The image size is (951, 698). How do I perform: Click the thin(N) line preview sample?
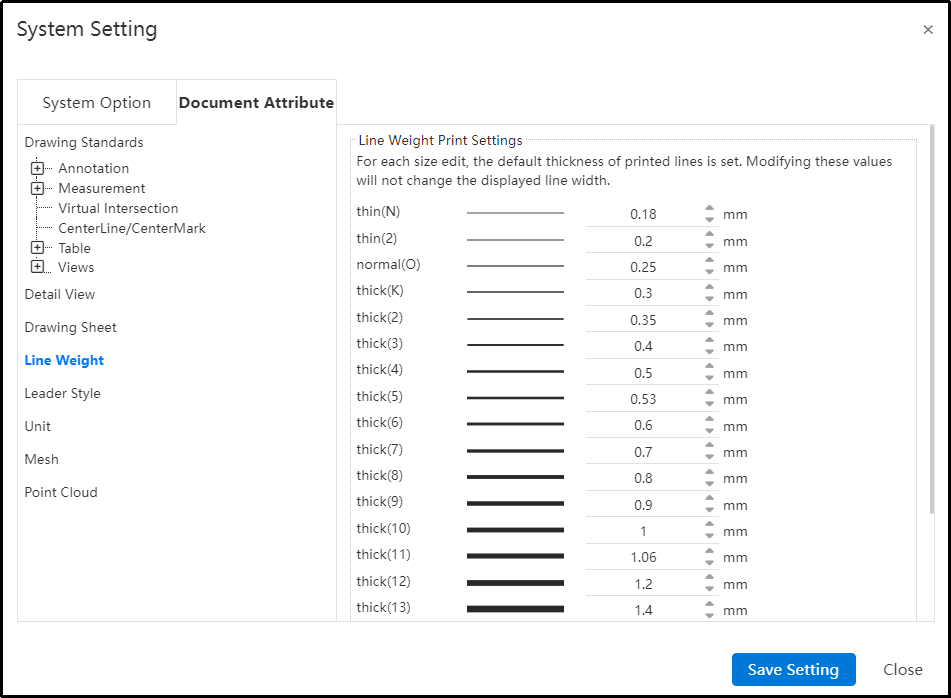point(515,213)
